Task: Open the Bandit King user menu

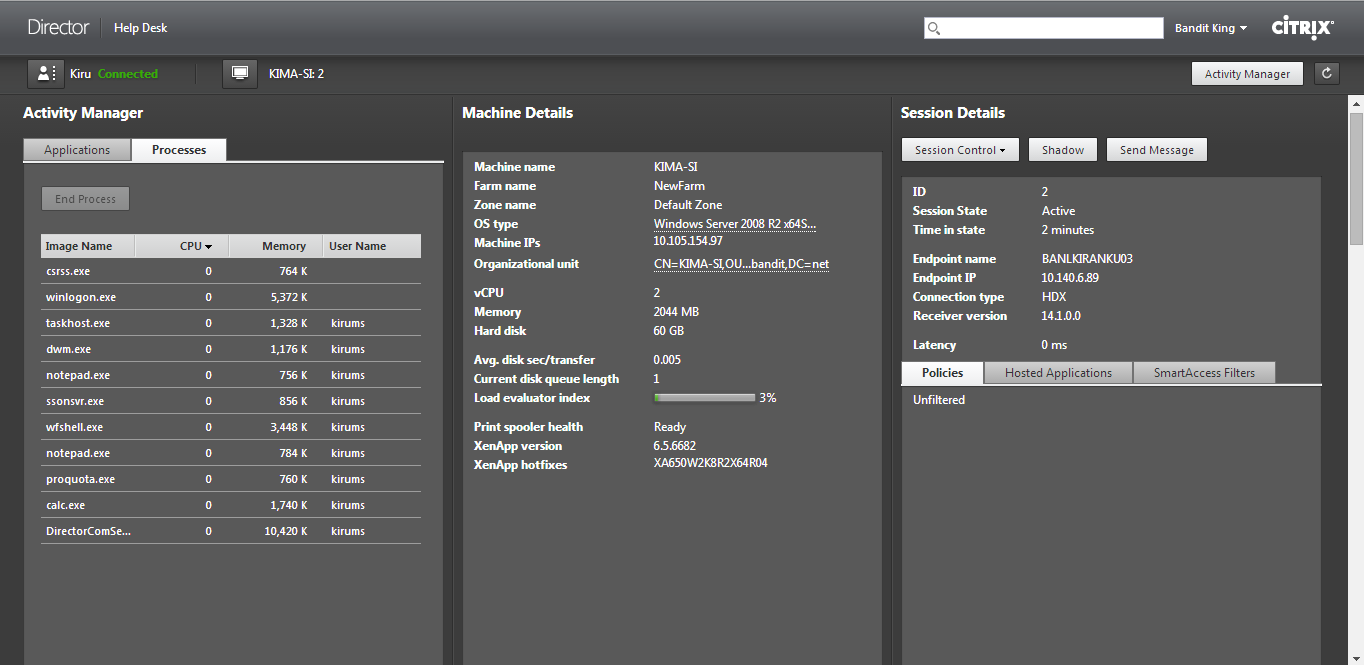Action: point(1210,28)
